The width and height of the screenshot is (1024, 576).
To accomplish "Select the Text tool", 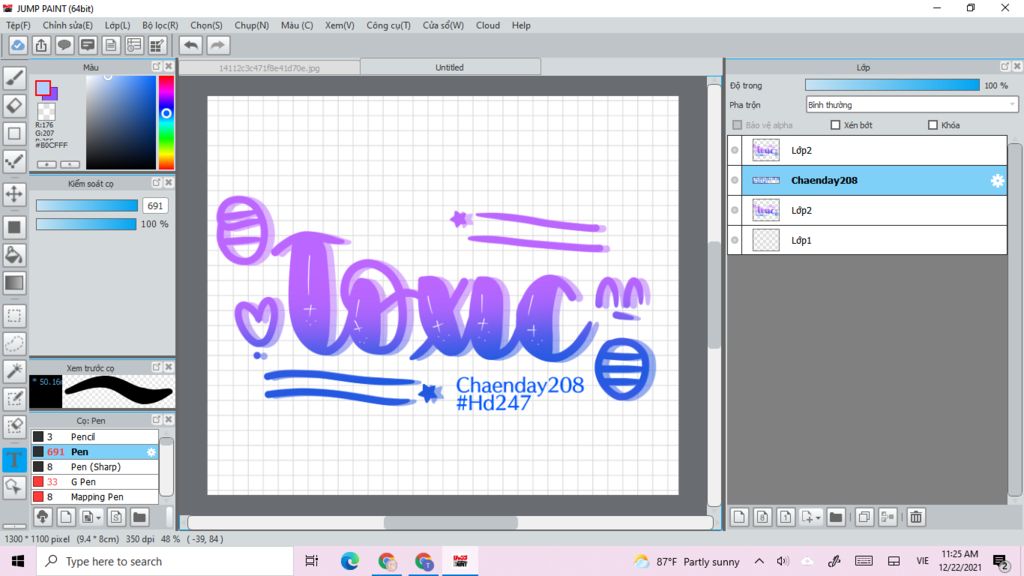I will click(14, 459).
